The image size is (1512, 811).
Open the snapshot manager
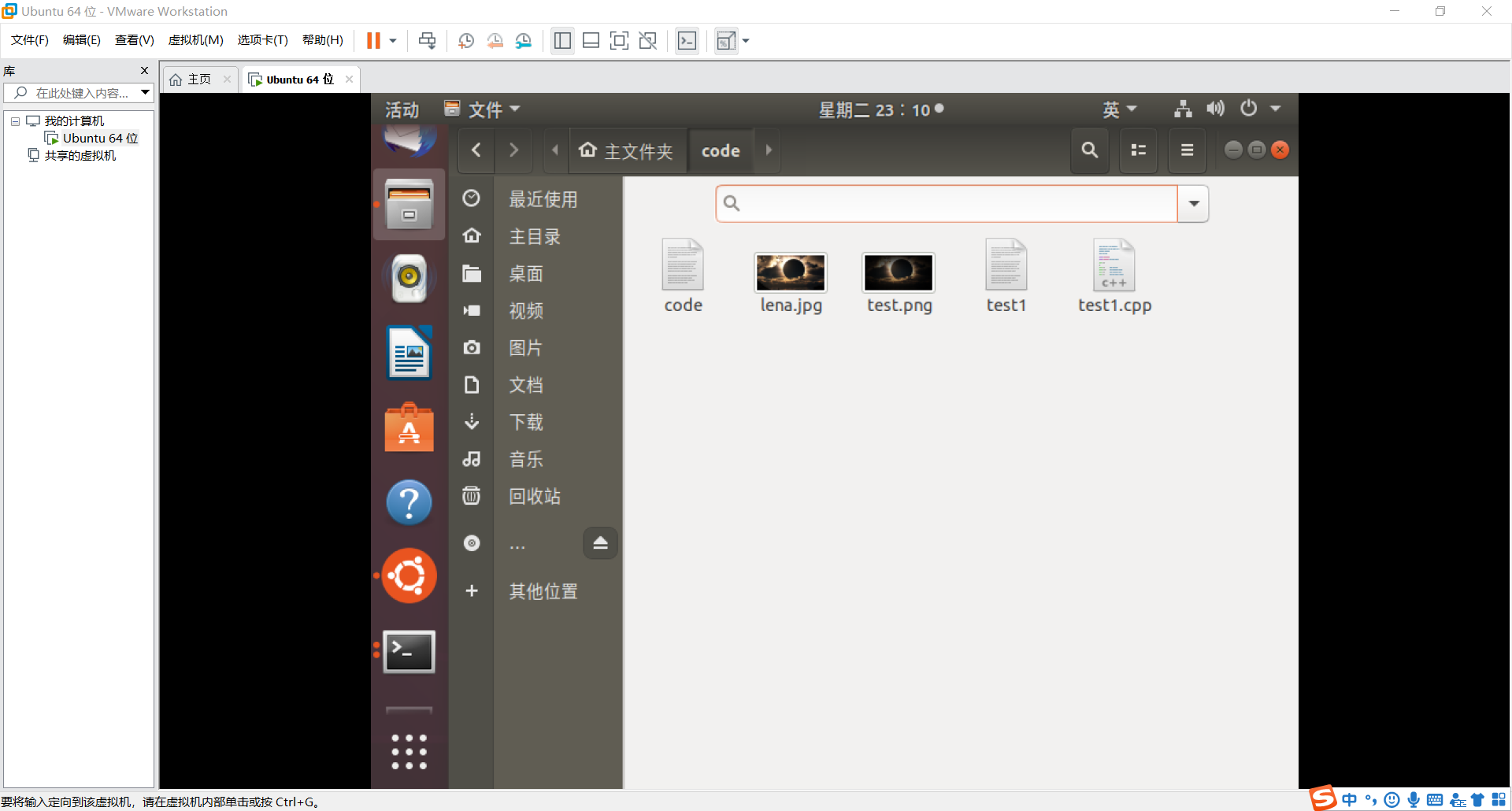tap(524, 40)
